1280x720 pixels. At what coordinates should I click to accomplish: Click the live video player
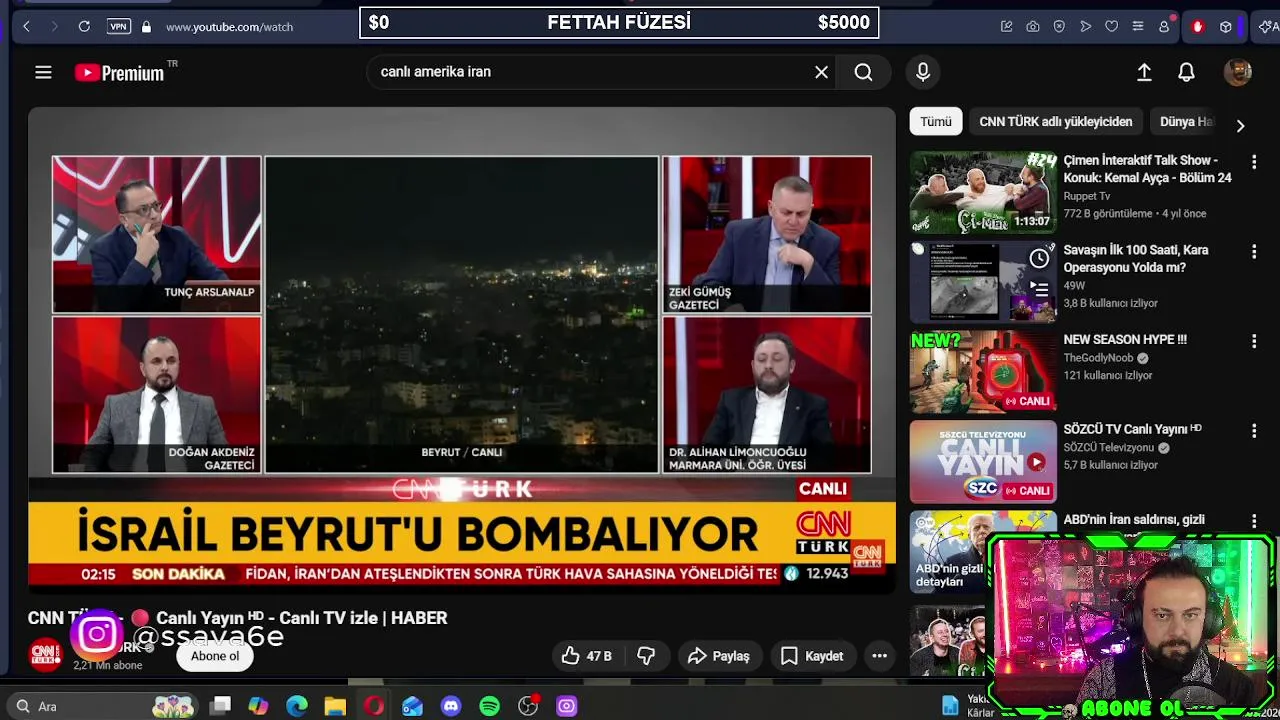(462, 350)
